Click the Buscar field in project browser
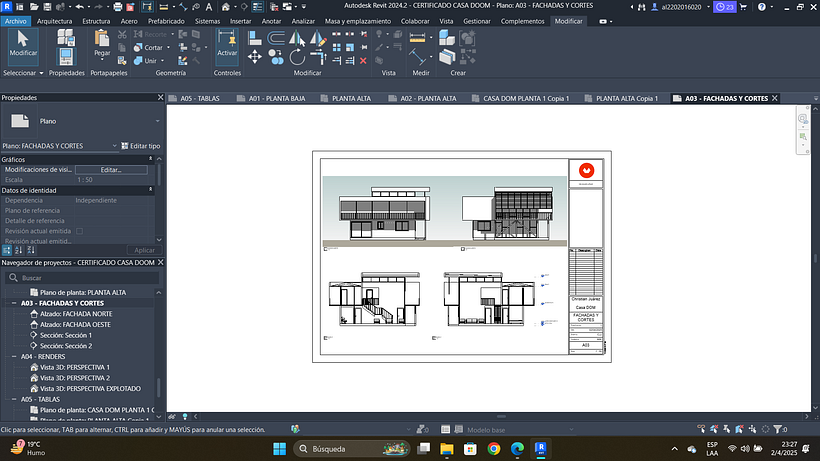The image size is (820, 461). (x=82, y=278)
